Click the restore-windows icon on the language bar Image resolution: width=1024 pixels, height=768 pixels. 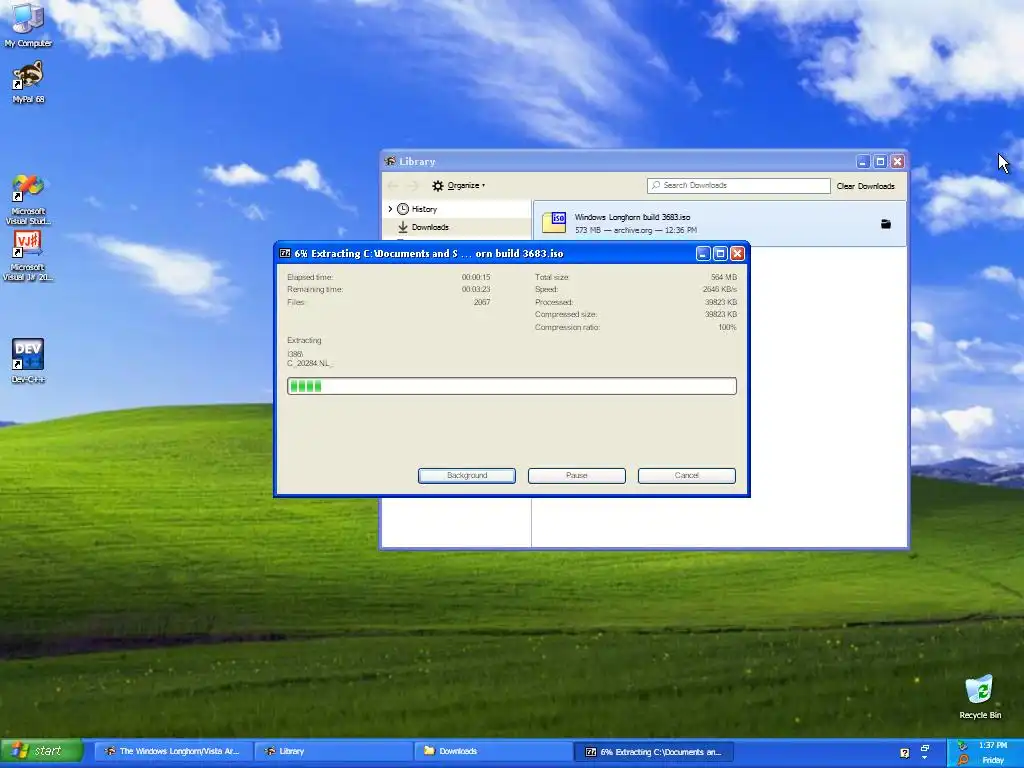pos(925,748)
